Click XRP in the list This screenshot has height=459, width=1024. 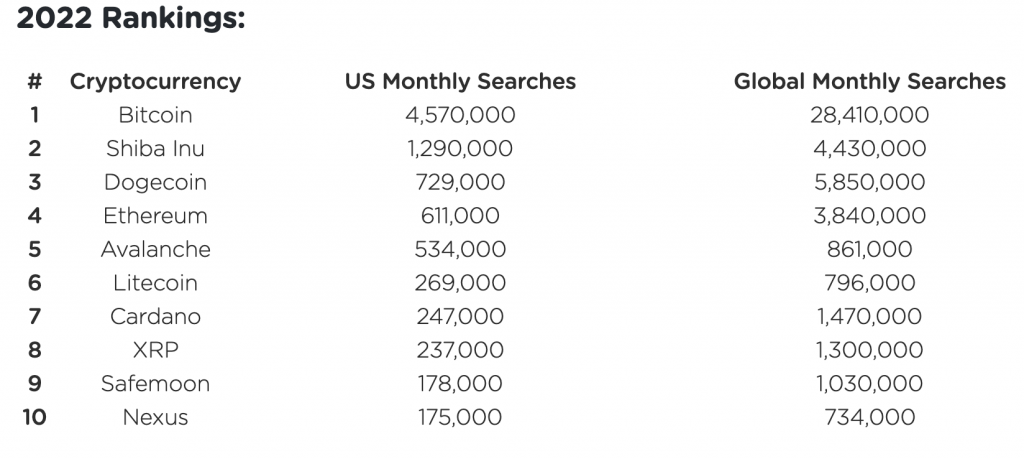pos(155,350)
